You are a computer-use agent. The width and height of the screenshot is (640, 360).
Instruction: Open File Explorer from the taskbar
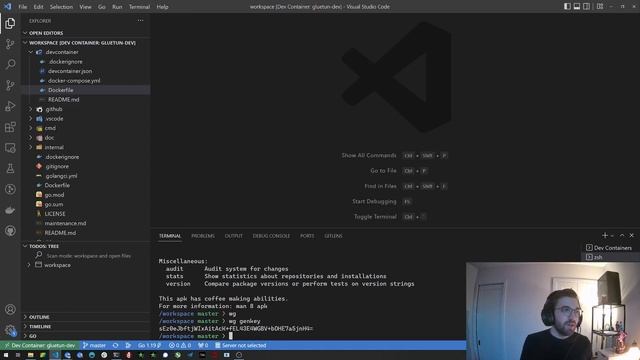[x=30, y=355]
